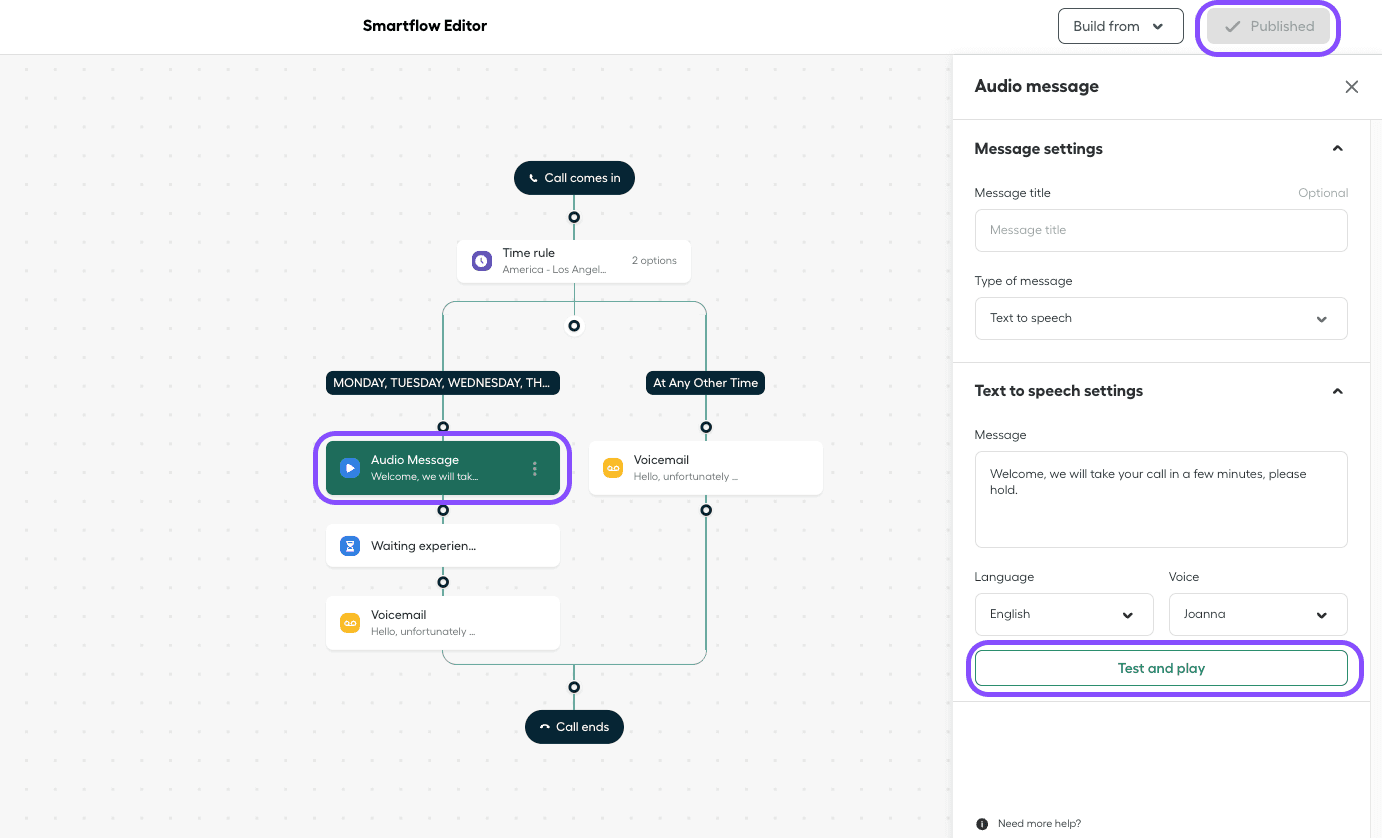This screenshot has height=838, width=1382.
Task: Click the right-branch Voicemail icon
Action: [612, 468]
